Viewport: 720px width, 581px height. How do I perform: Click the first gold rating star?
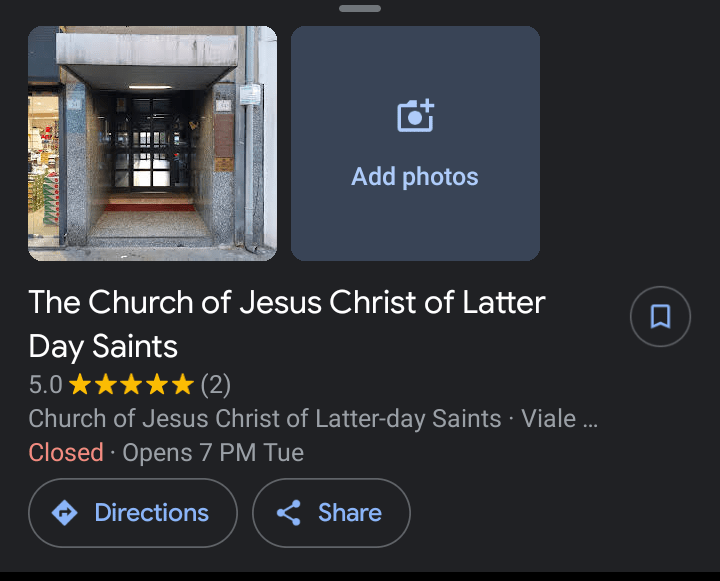[x=80, y=384]
